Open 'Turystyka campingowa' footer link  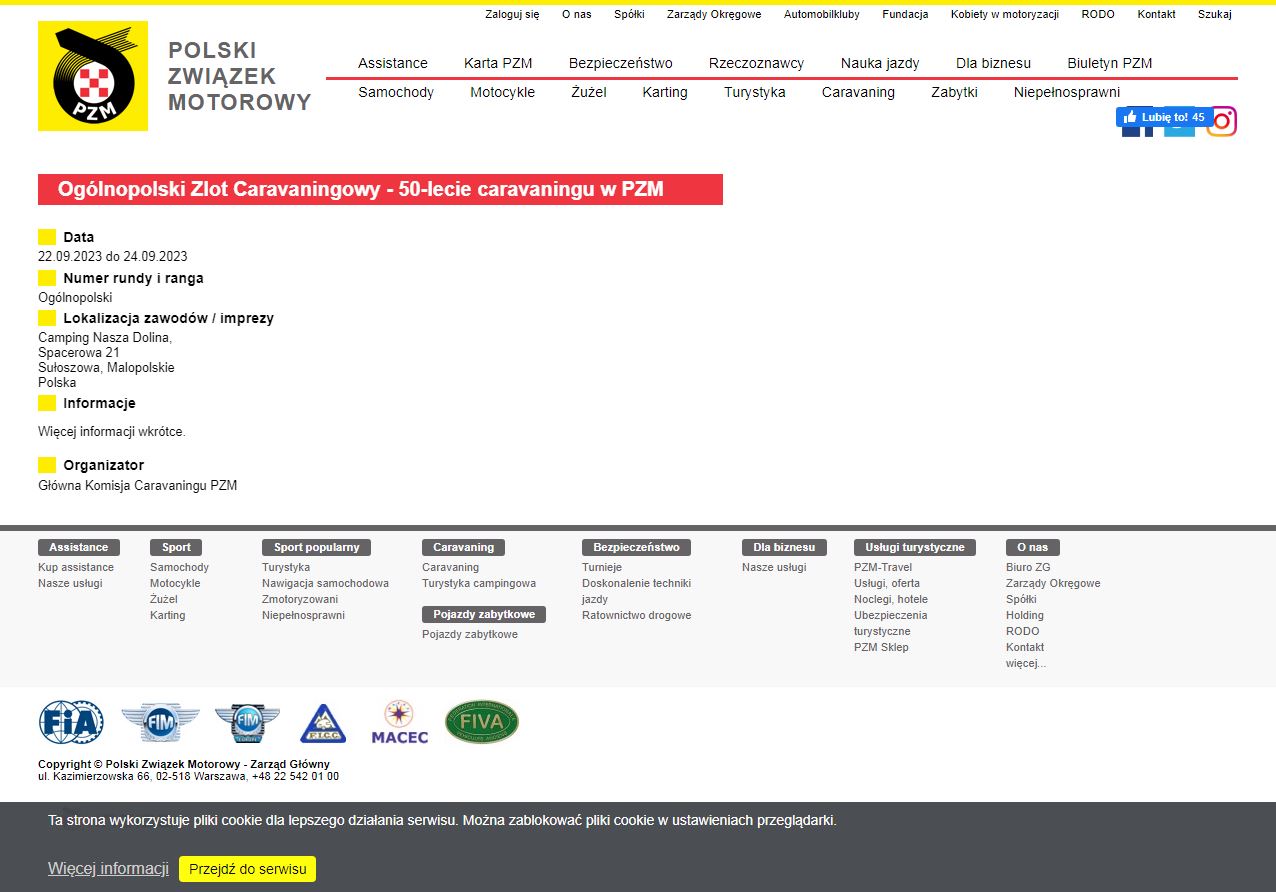(x=478, y=583)
